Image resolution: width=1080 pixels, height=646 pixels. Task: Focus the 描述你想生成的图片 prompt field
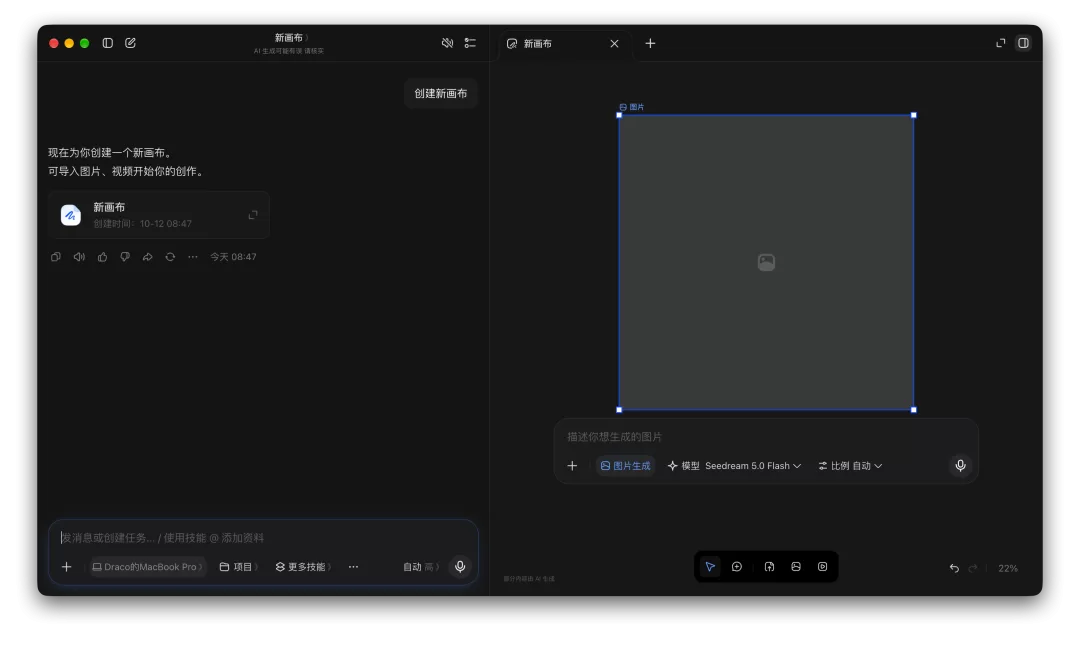pyautogui.click(x=766, y=437)
